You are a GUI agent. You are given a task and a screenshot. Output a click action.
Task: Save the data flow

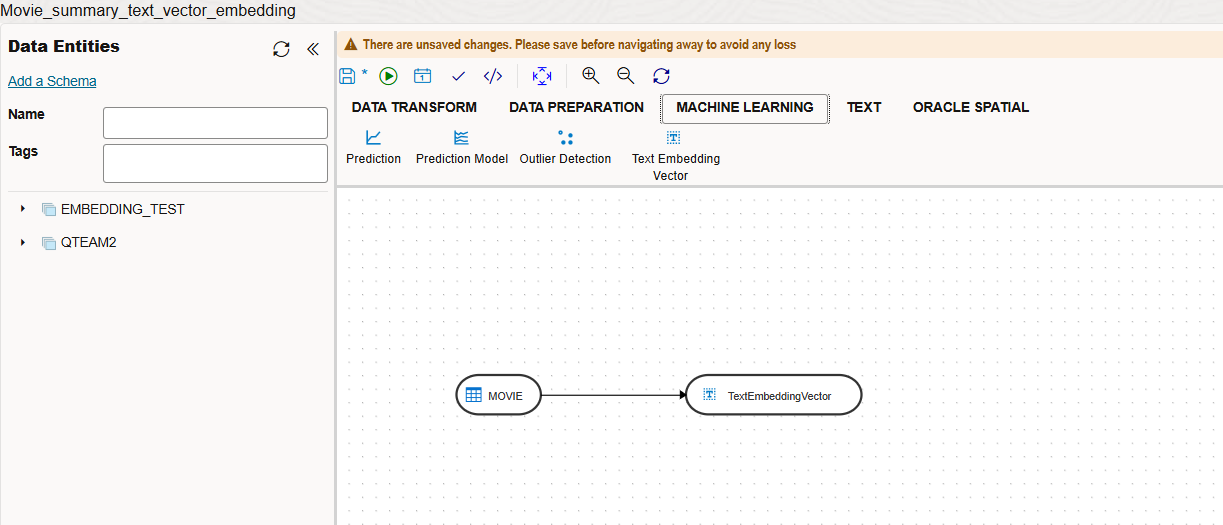coord(347,76)
